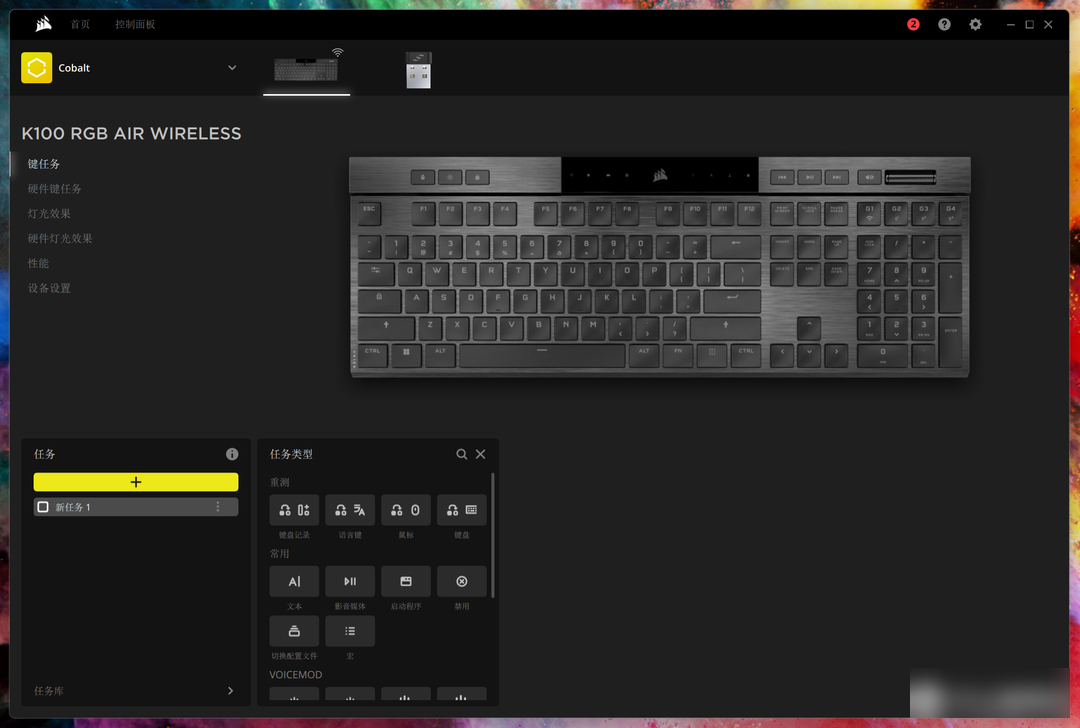This screenshot has width=1080, height=728.
Task: Close the 任务类型 panel
Action: pyautogui.click(x=481, y=454)
